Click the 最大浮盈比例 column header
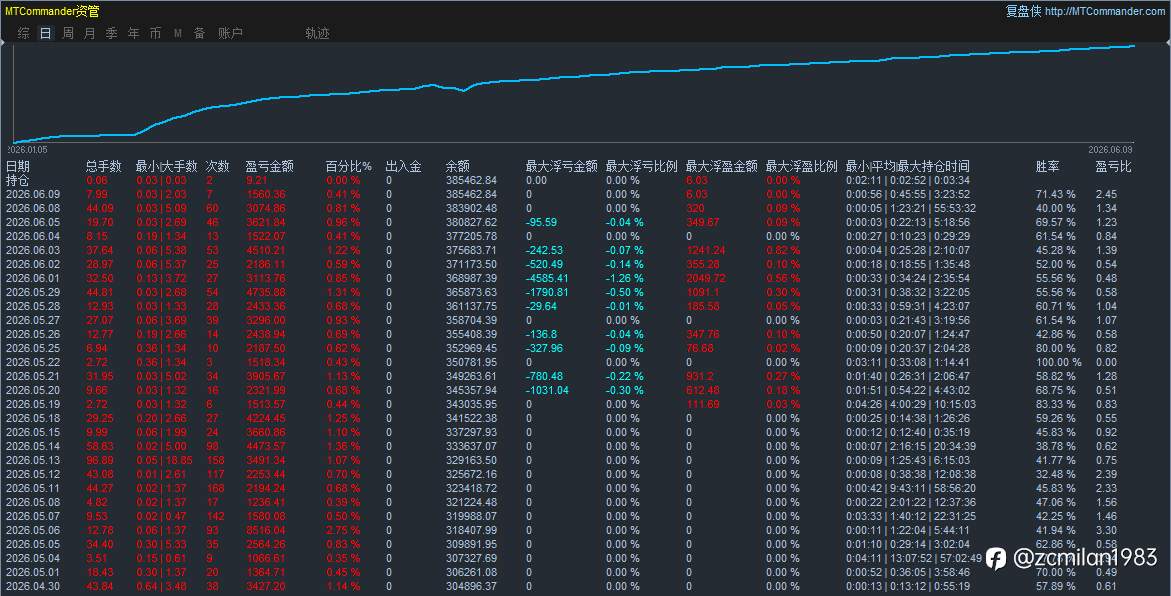Image resolution: width=1171 pixels, height=596 pixels. click(801, 166)
